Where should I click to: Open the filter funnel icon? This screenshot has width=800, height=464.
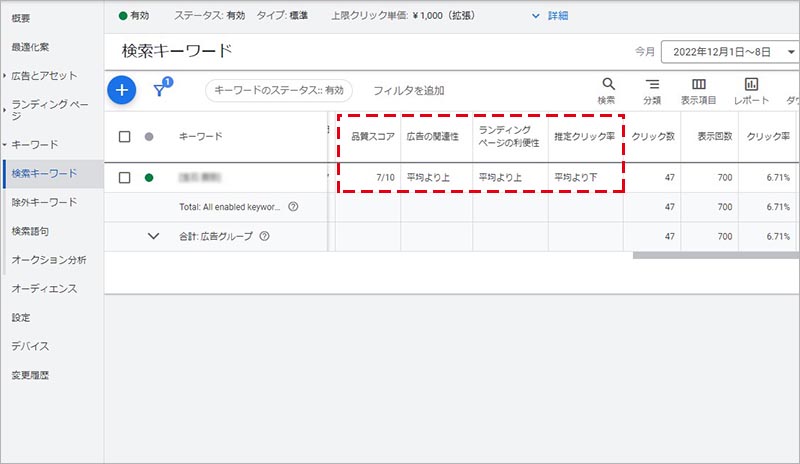(x=160, y=90)
